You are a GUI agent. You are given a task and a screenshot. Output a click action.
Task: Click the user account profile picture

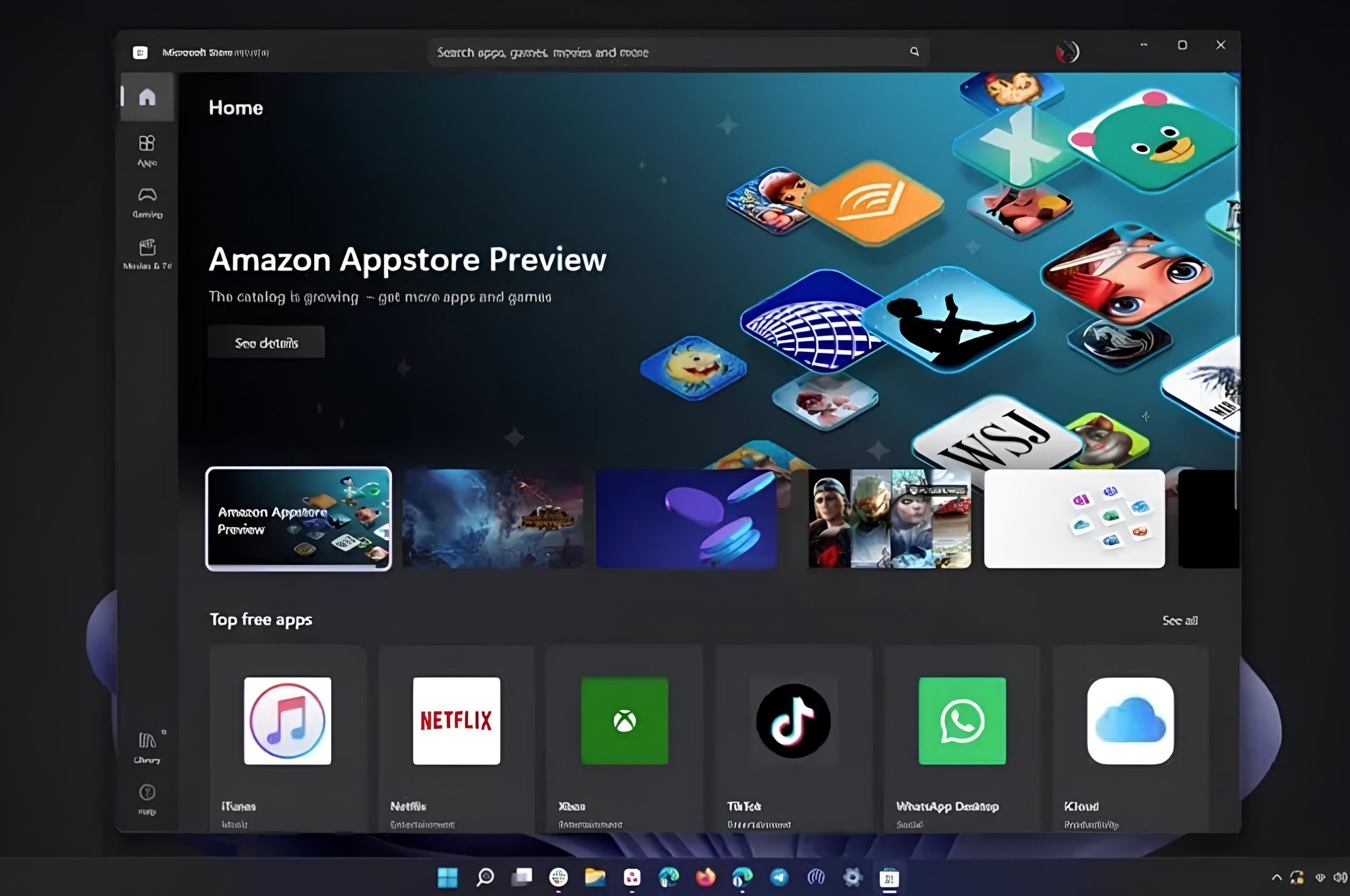coord(1067,52)
